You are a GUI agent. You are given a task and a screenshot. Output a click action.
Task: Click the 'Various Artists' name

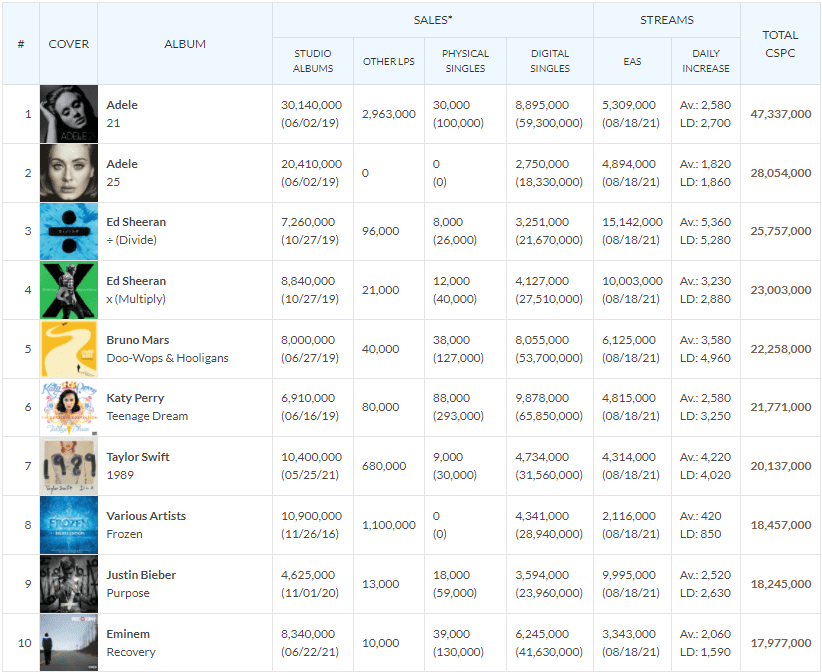coord(146,516)
